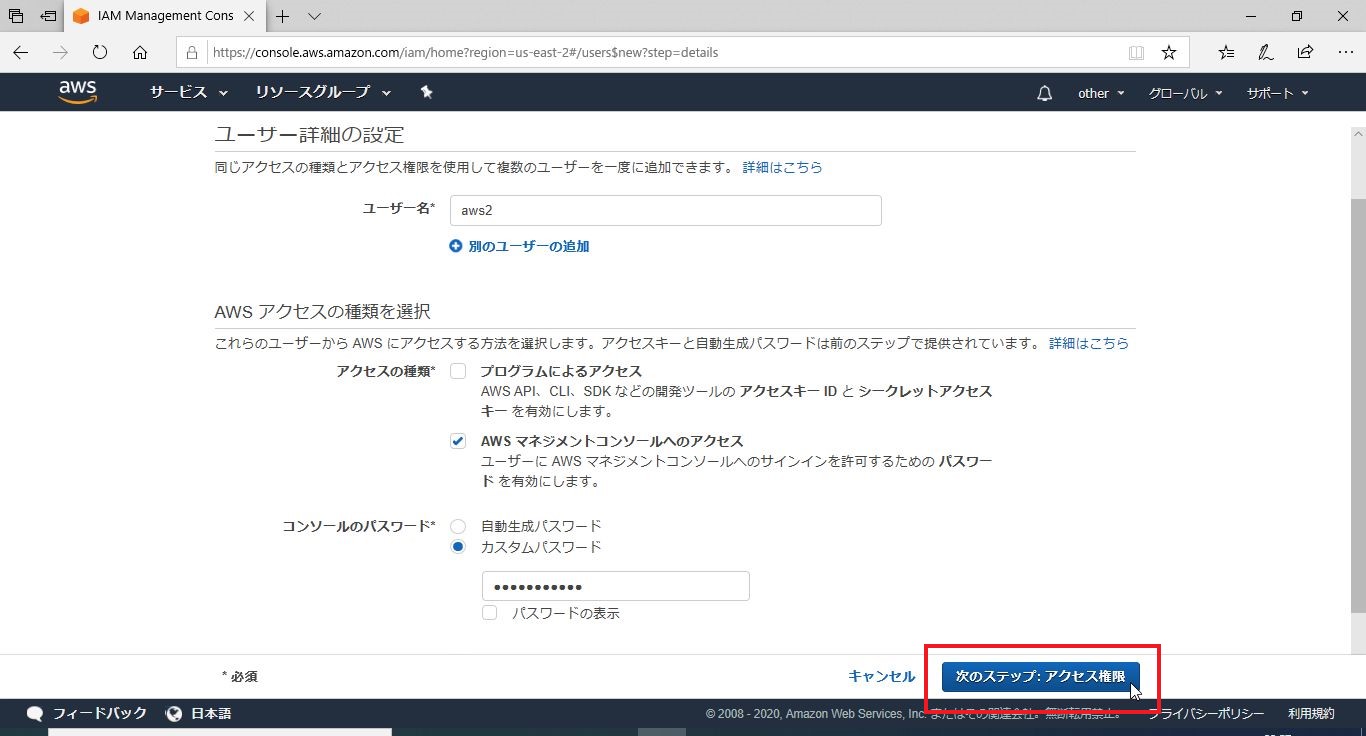The width and height of the screenshot is (1366, 736).
Task: Click the globe language icon in footer
Action: pyautogui.click(x=174, y=713)
